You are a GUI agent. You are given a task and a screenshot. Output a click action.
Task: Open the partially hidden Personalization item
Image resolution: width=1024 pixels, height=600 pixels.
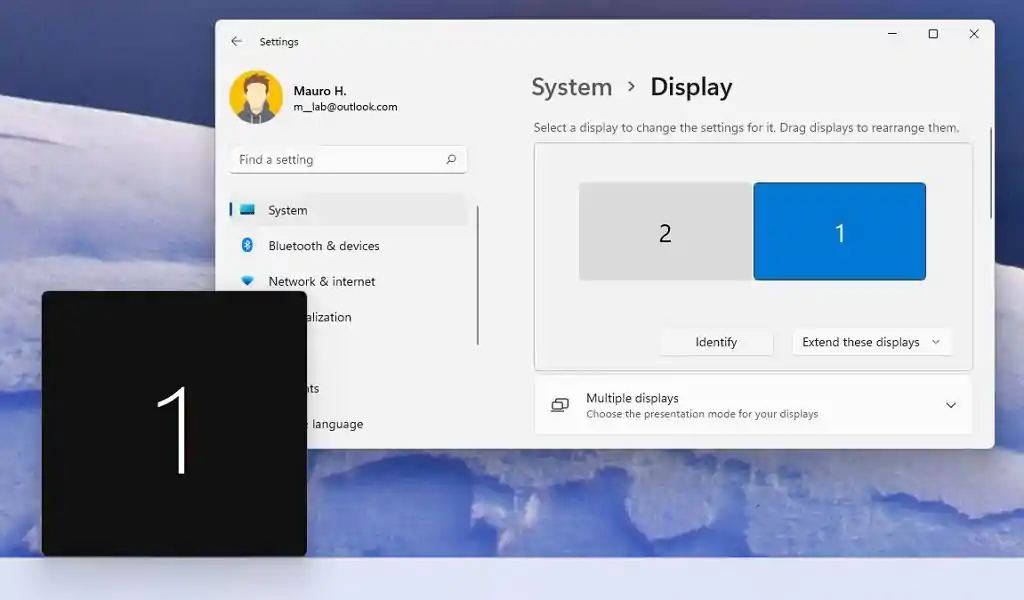(330, 317)
